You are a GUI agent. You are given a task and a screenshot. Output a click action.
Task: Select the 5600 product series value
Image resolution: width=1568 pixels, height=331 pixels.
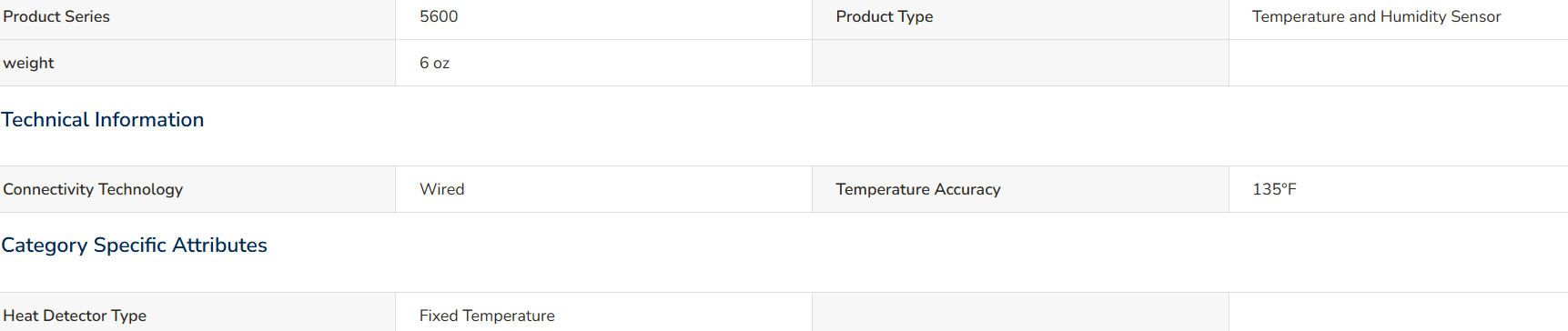pos(439,16)
